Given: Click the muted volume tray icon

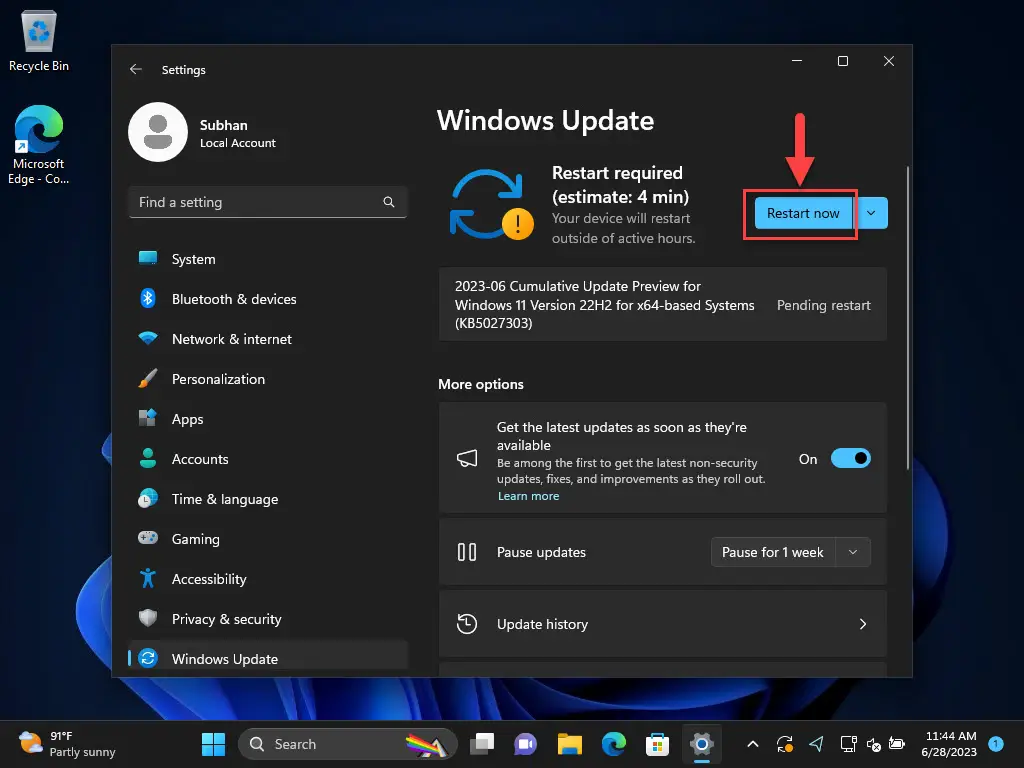Looking at the screenshot, I should pos(873,744).
